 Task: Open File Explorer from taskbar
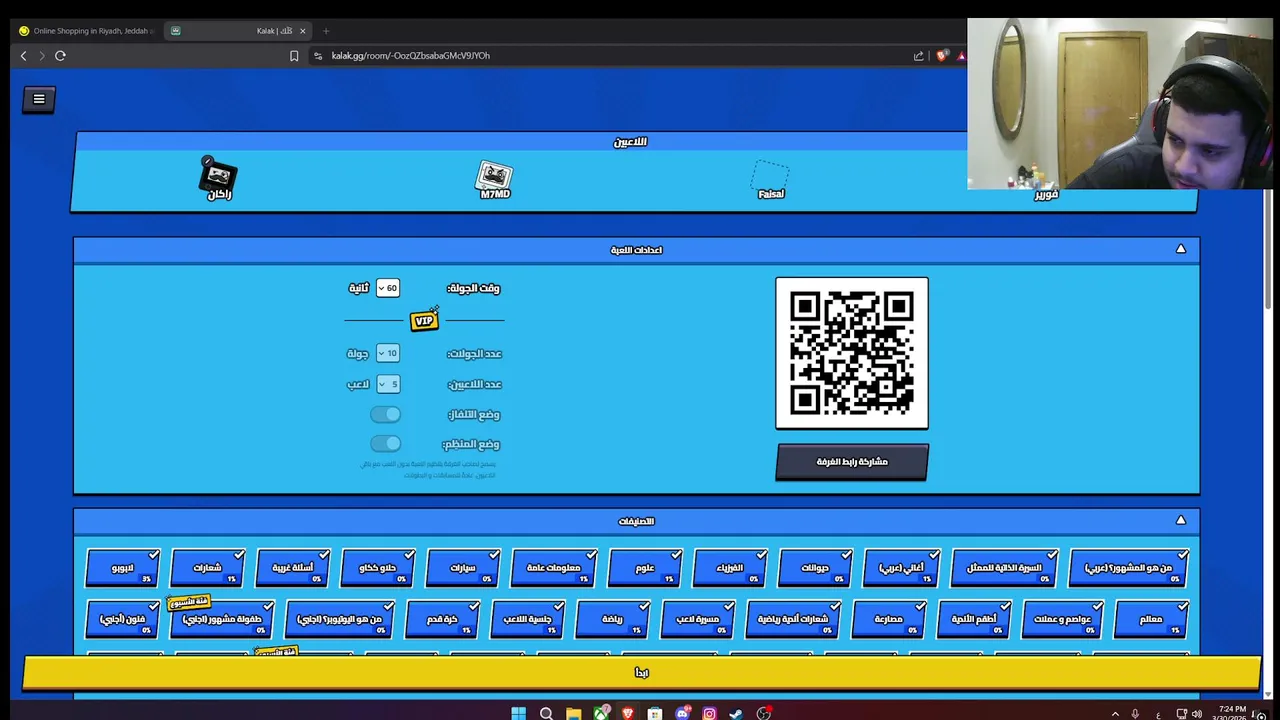click(573, 713)
